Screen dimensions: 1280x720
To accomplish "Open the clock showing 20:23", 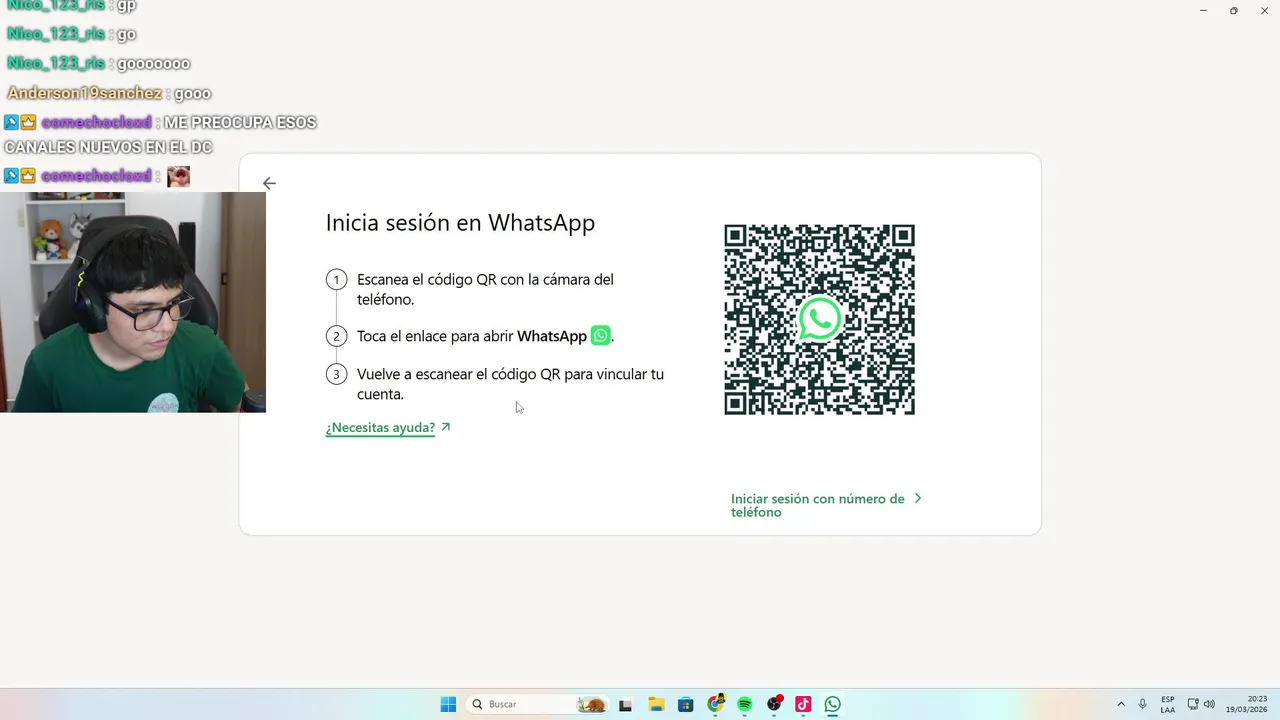I will click(x=1248, y=704).
